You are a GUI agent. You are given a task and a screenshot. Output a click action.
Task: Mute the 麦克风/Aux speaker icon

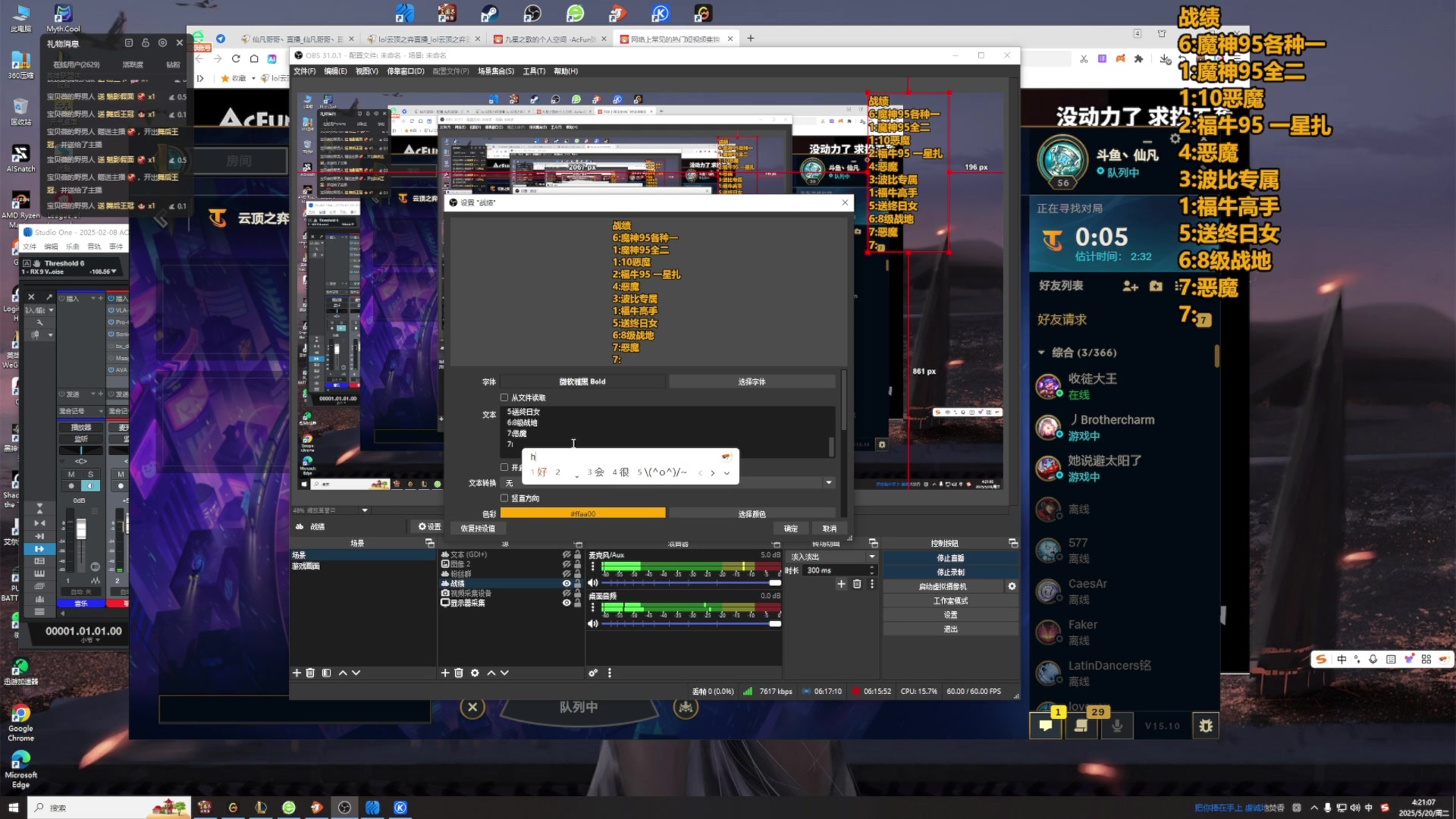coord(593,583)
